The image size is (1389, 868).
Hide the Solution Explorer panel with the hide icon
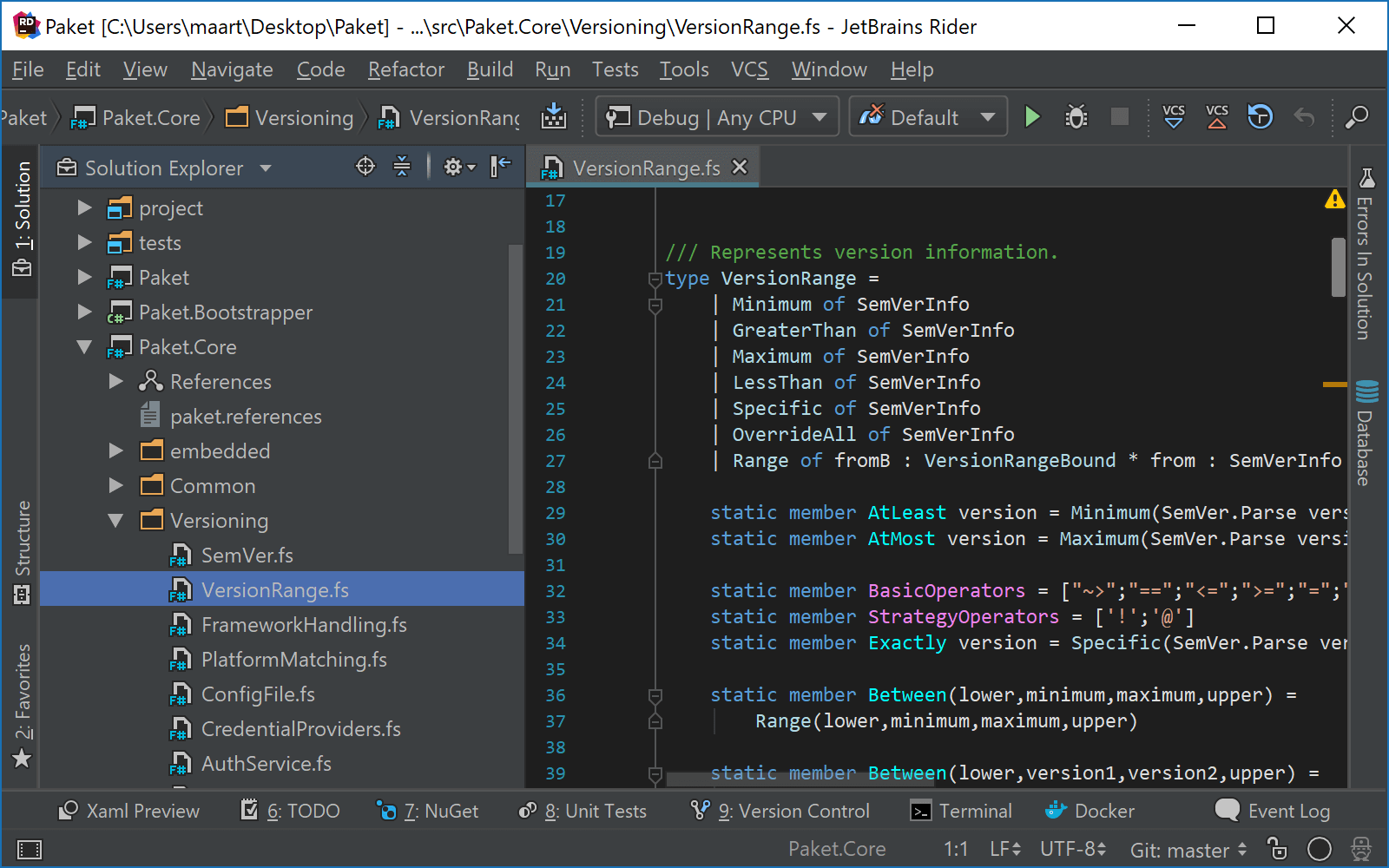pyautogui.click(x=501, y=166)
